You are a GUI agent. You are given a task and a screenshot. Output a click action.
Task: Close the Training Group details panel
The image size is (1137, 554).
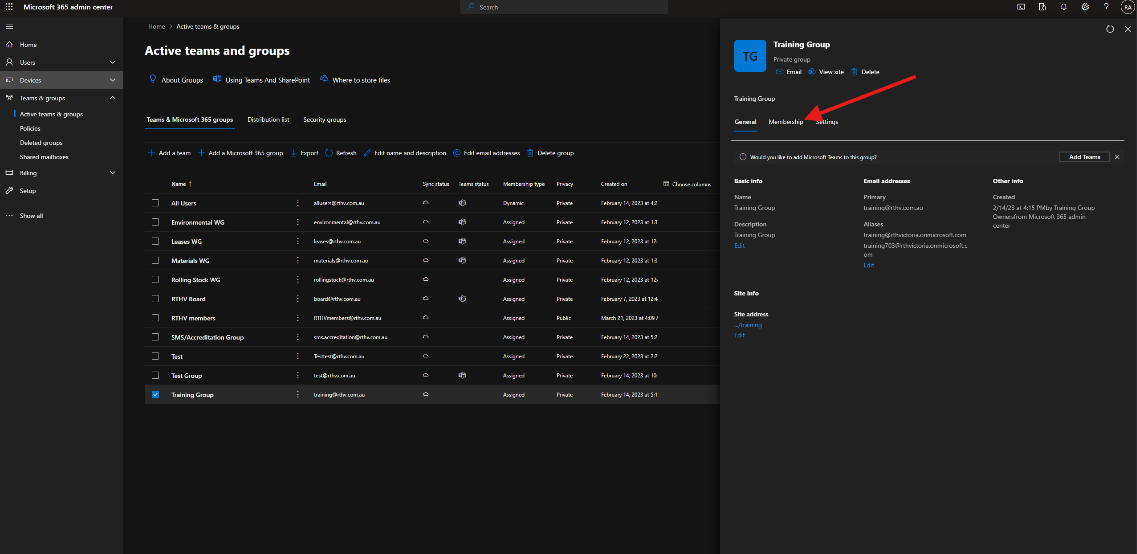[x=1127, y=29]
